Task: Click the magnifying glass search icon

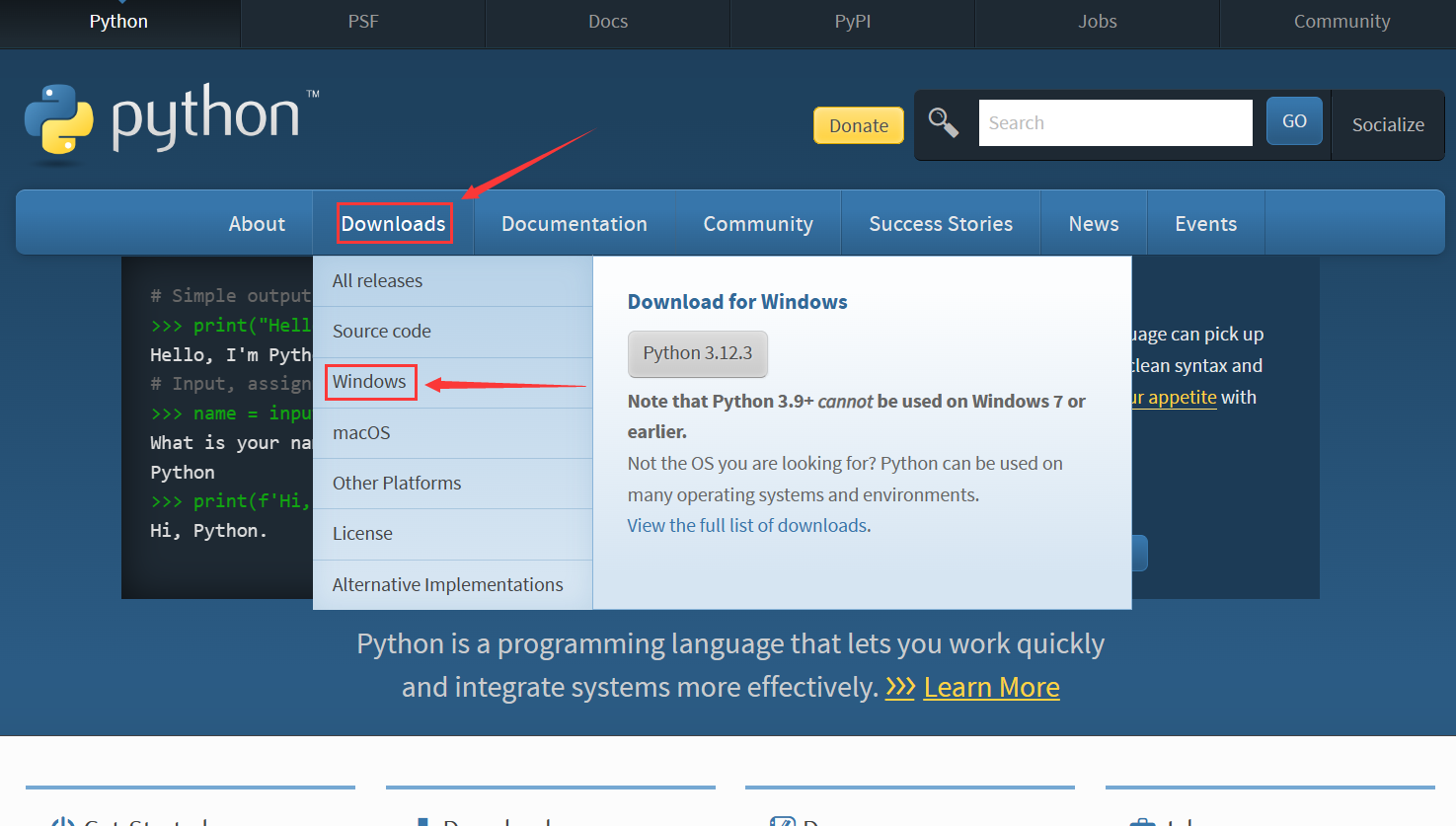Action: pos(944,123)
